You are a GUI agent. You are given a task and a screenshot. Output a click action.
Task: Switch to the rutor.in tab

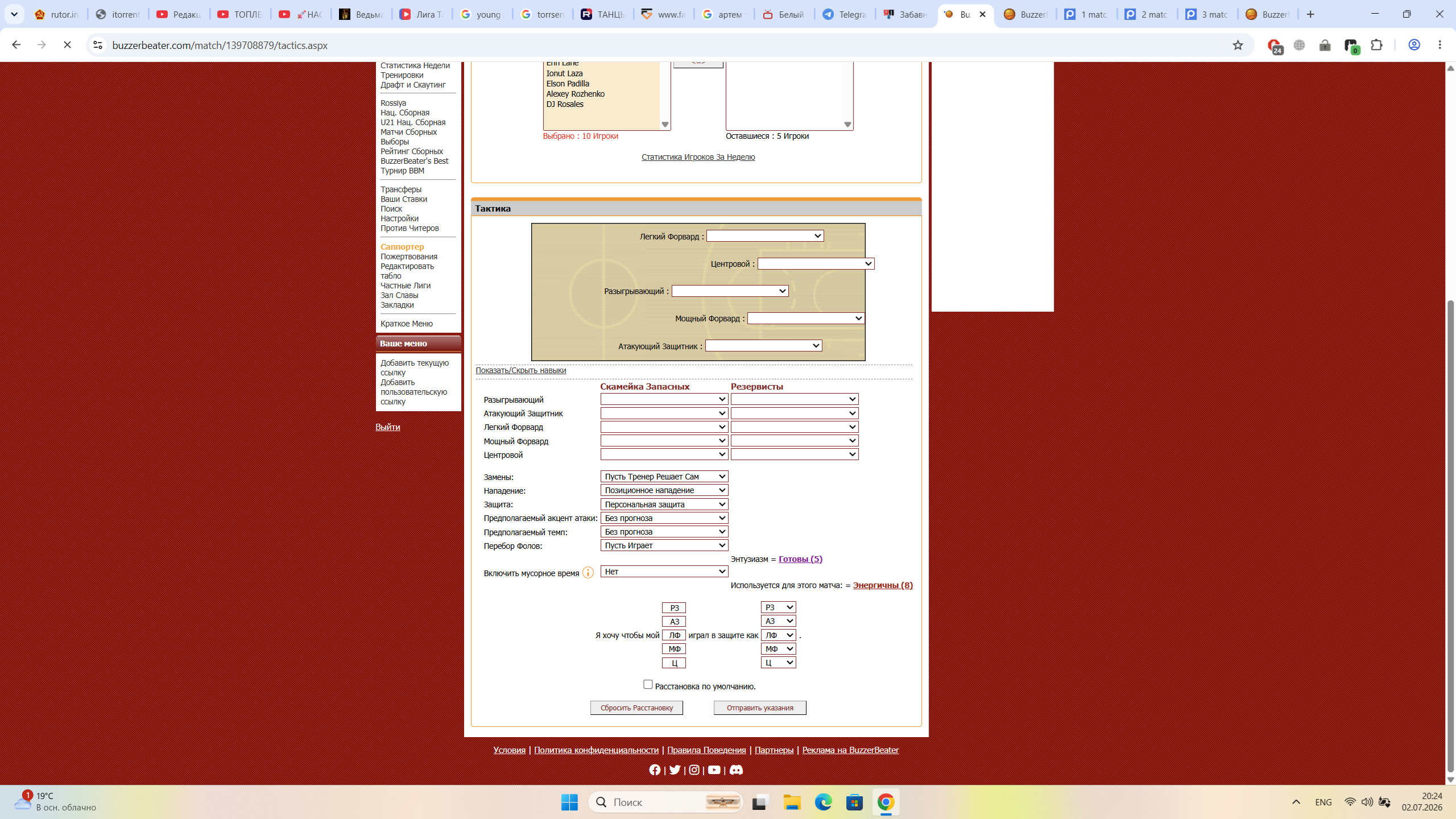click(x=57, y=14)
